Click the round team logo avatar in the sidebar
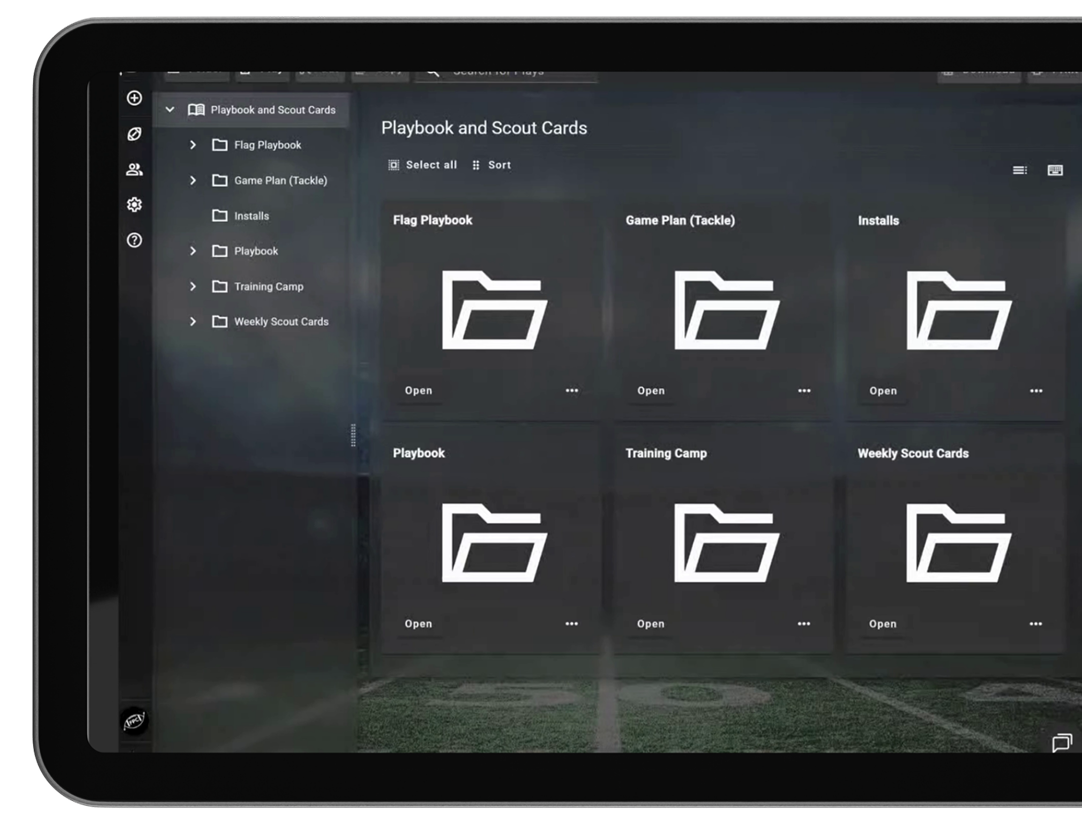1082x824 pixels. tap(135, 721)
